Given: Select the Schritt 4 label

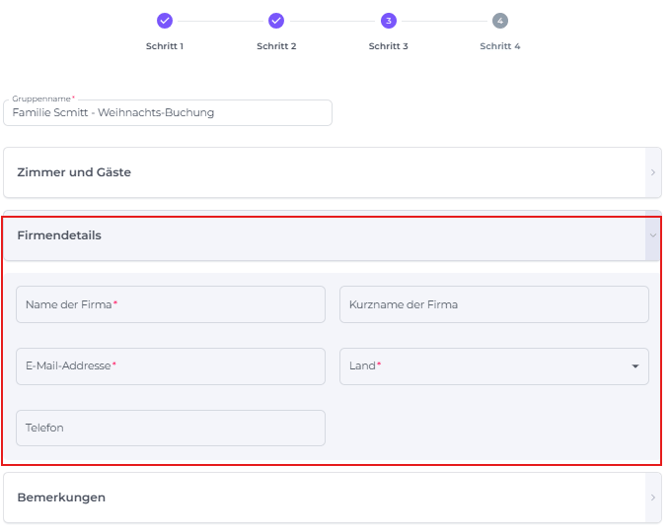Looking at the screenshot, I should coord(499,46).
